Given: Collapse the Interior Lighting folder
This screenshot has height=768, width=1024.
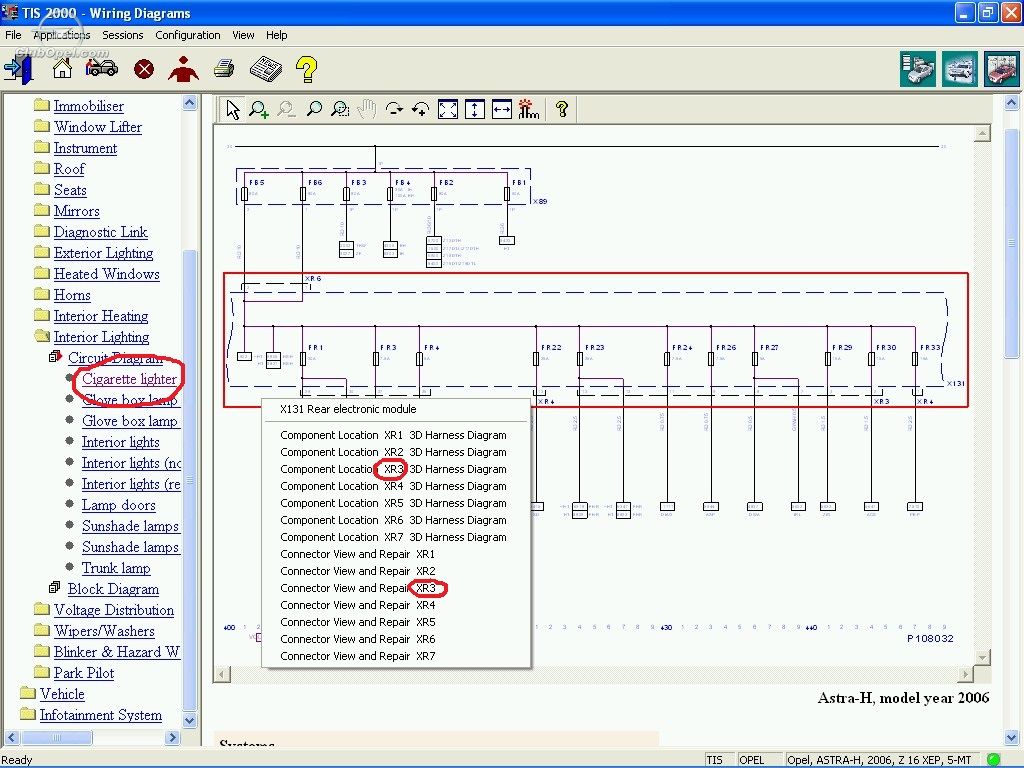Looking at the screenshot, I should [101, 337].
